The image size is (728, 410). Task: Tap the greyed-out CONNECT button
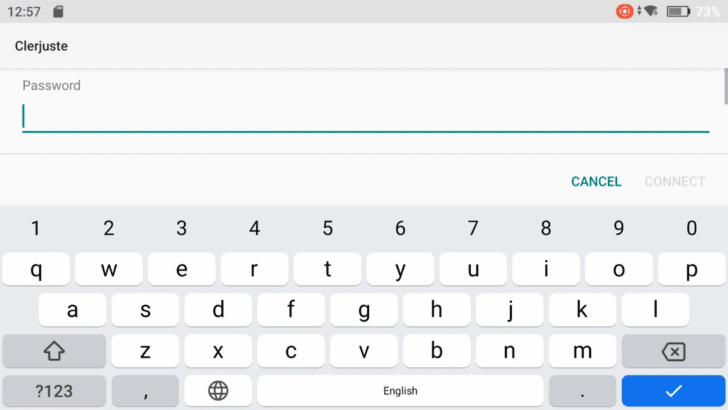click(x=675, y=182)
